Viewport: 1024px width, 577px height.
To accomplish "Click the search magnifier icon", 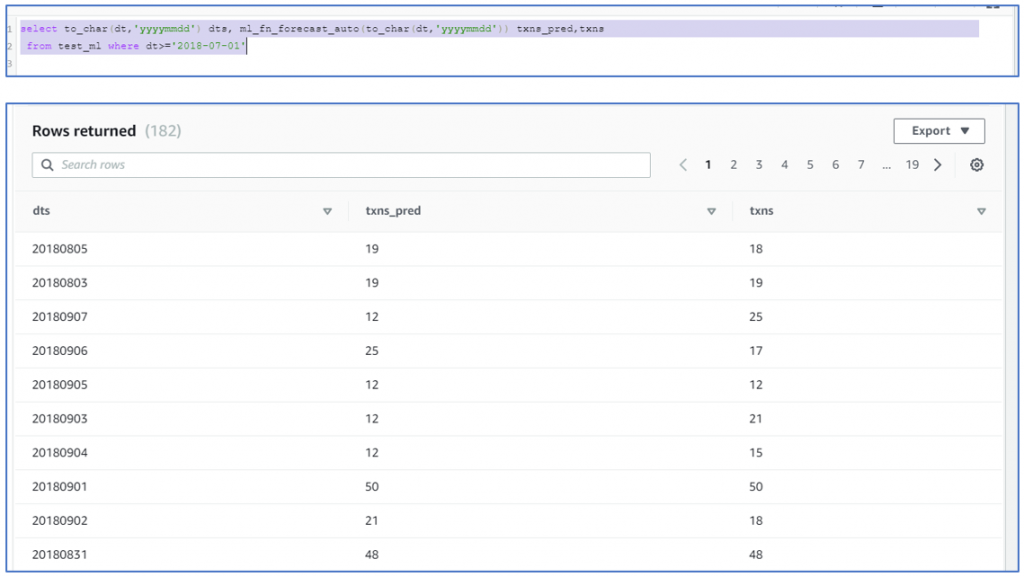I will point(47,165).
